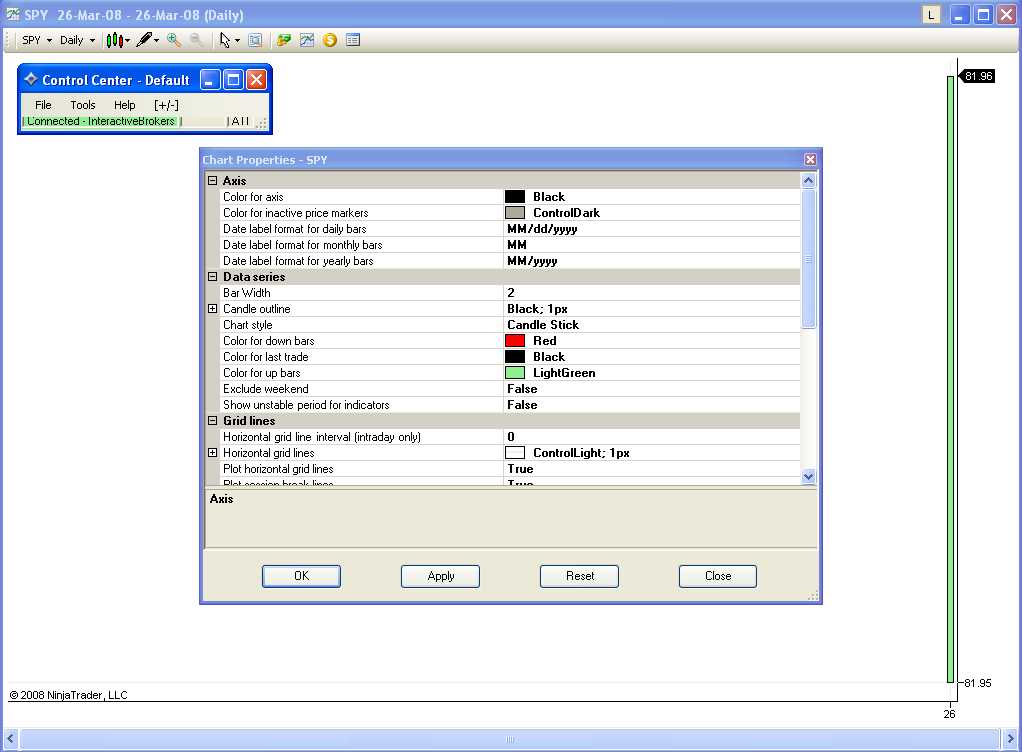Toggle Exclude weekend False value
The width and height of the screenshot is (1022, 752).
pos(652,388)
